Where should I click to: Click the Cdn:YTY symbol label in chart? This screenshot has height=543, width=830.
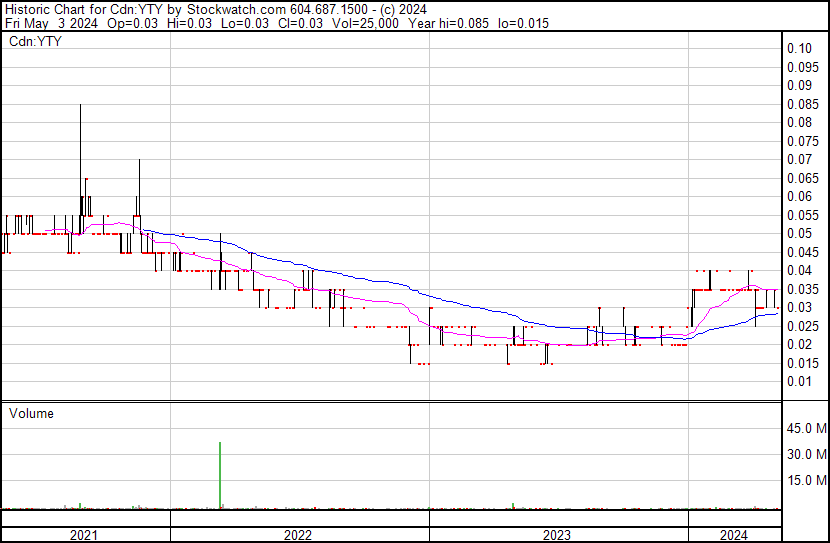point(35,42)
